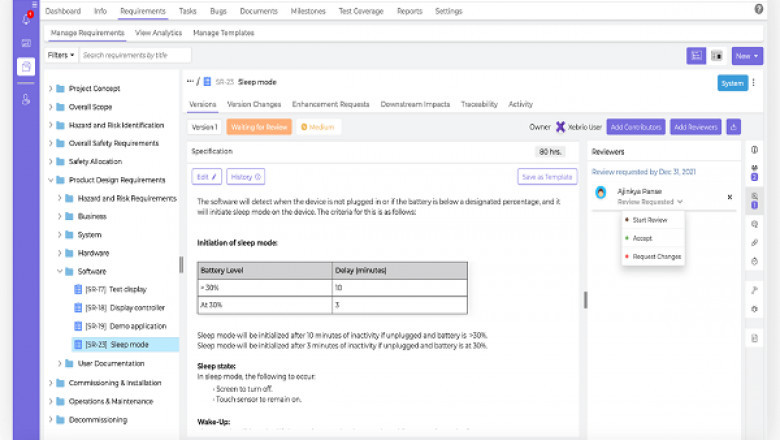The width and height of the screenshot is (780, 440).
Task: Expand the User Documentation folder chevron
Action: tap(59, 363)
